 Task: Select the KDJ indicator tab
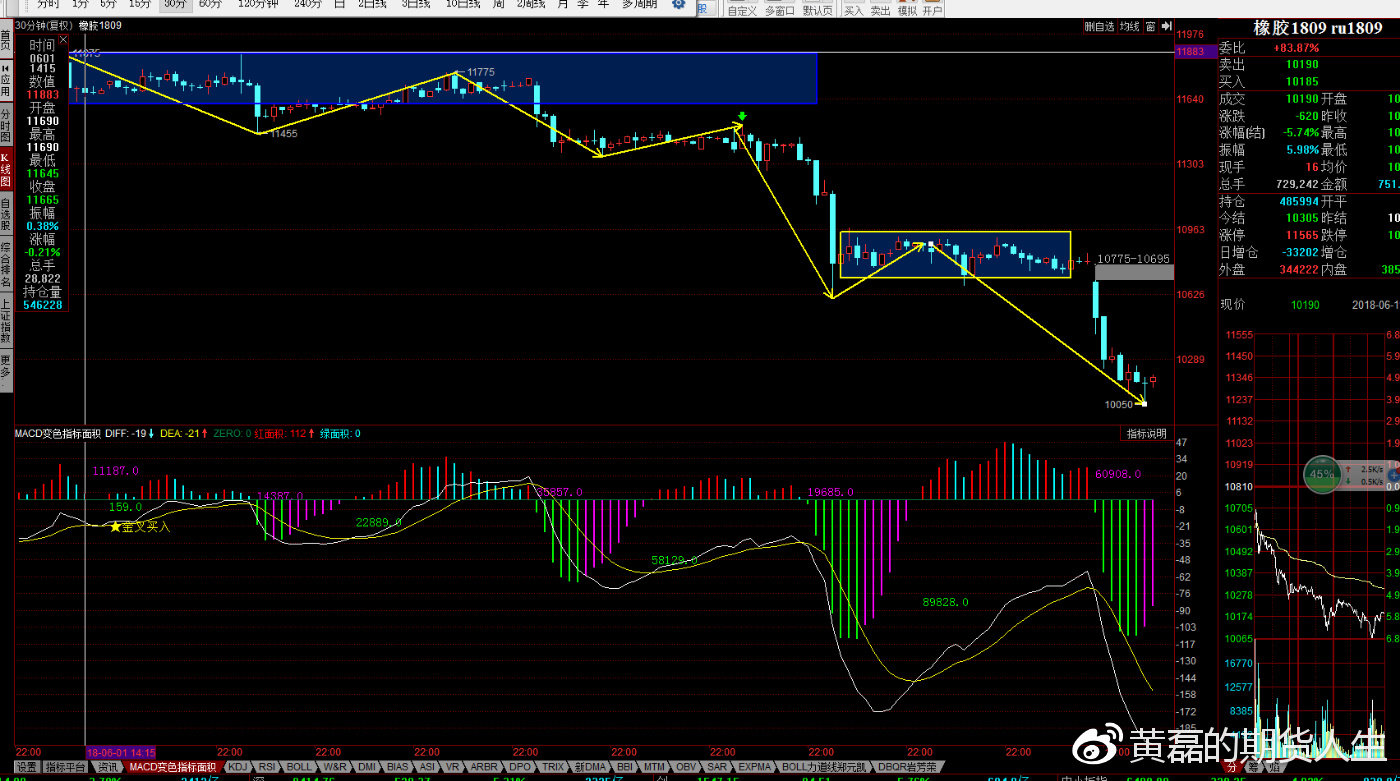coord(237,767)
